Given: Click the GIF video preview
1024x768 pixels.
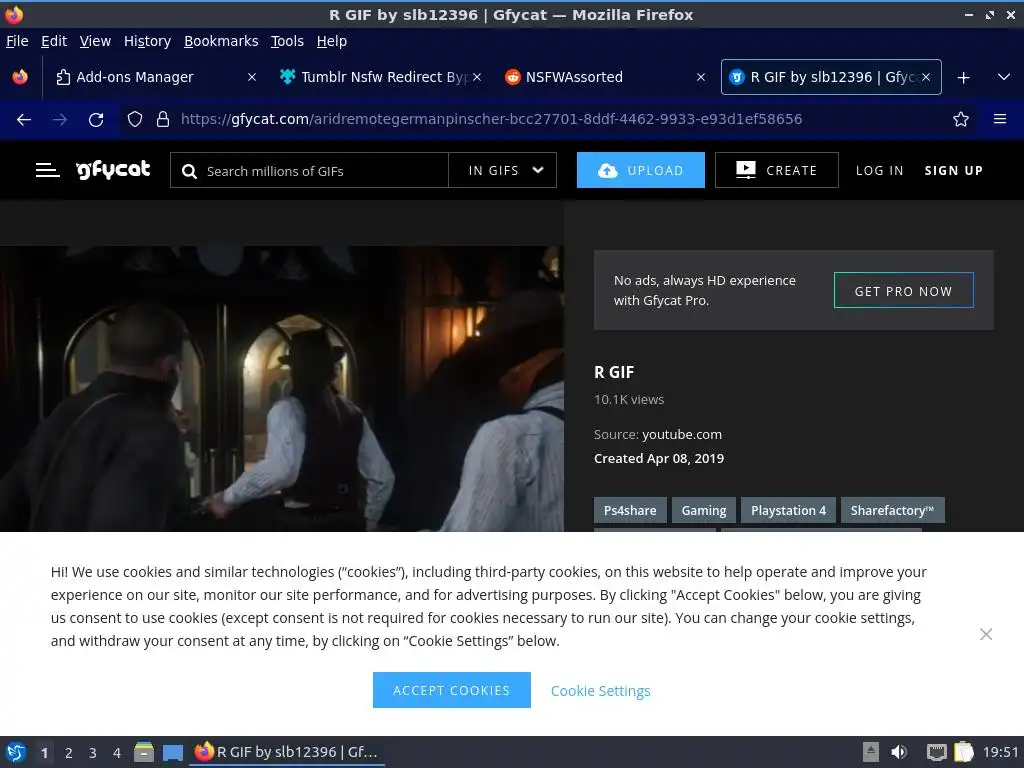Looking at the screenshot, I should click(x=281, y=389).
